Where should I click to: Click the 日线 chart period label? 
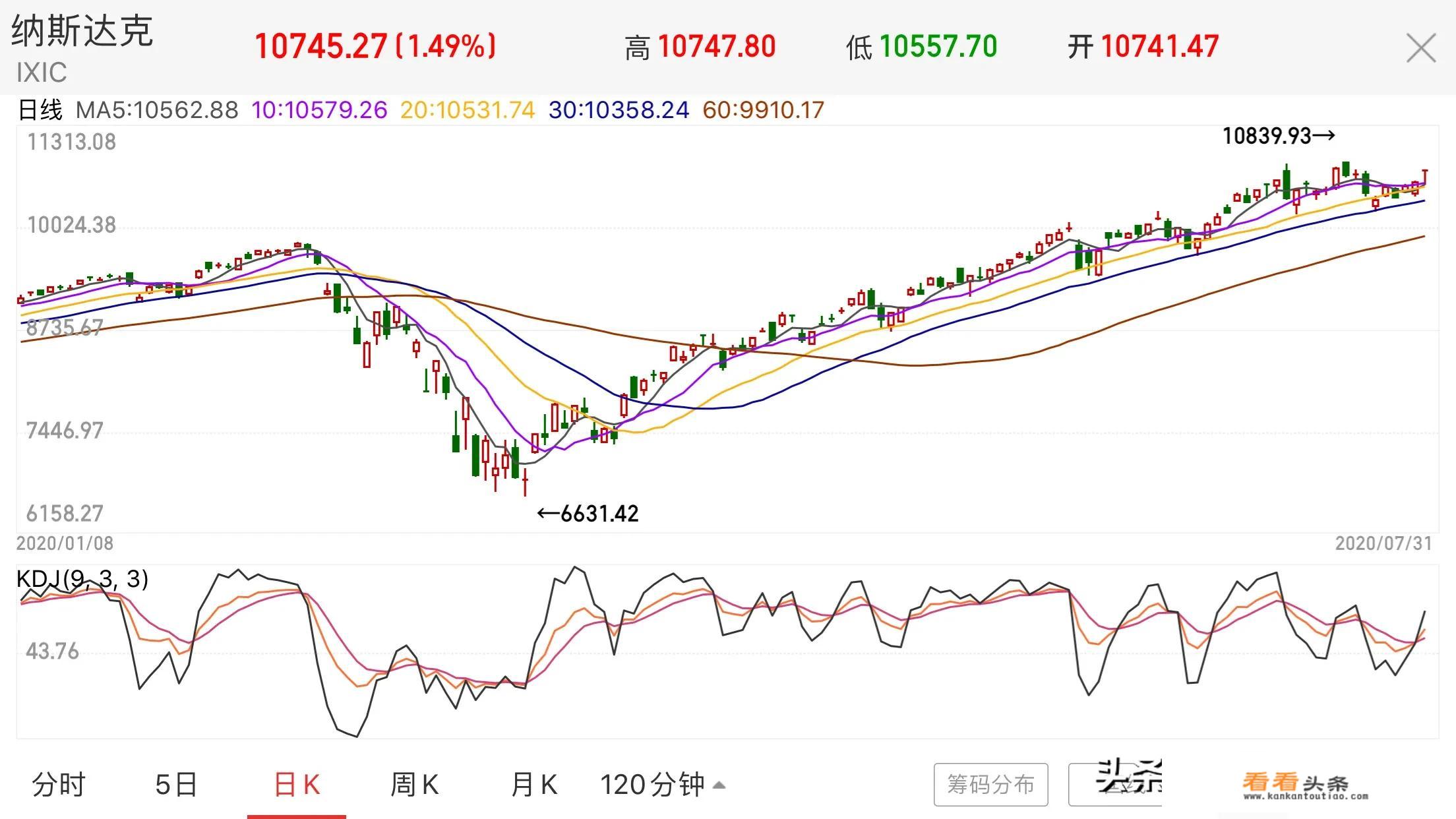point(40,109)
